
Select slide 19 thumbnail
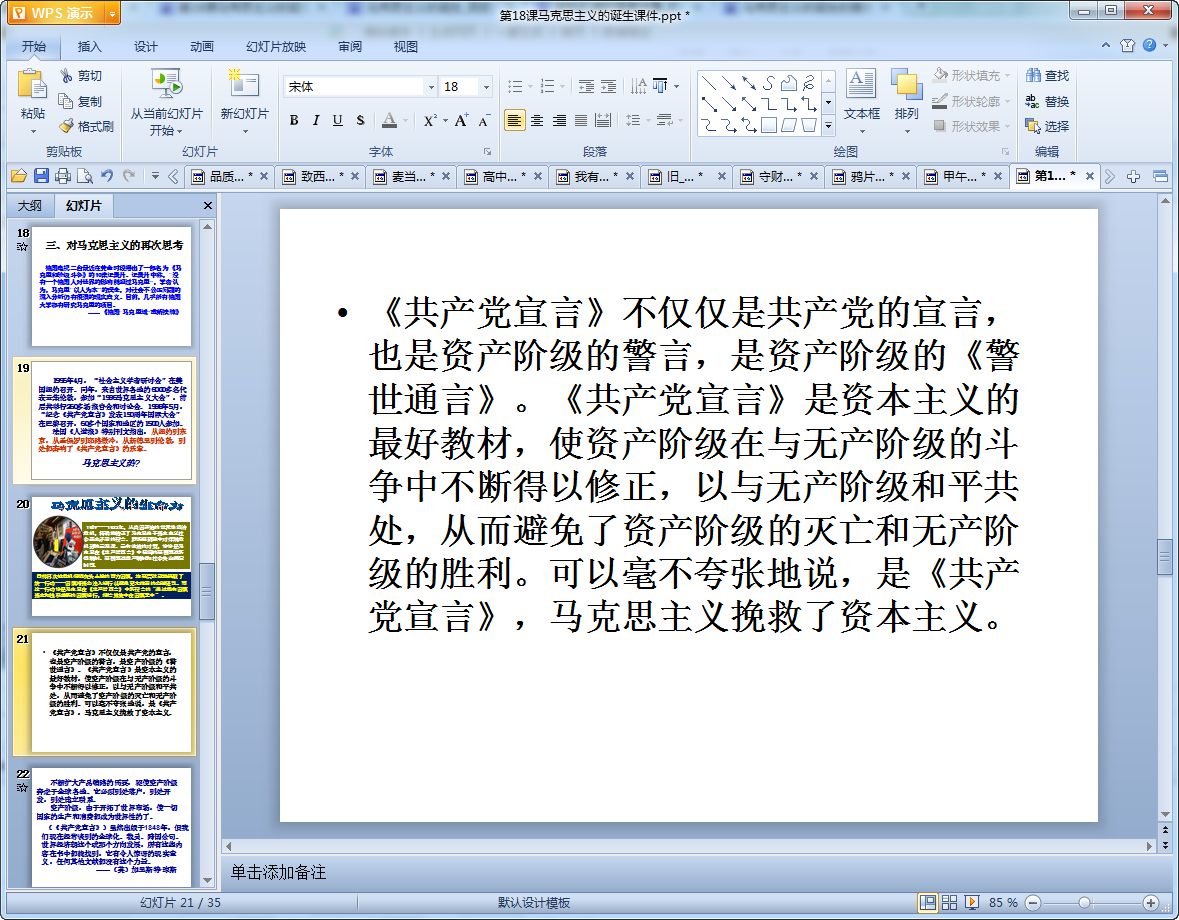point(111,419)
